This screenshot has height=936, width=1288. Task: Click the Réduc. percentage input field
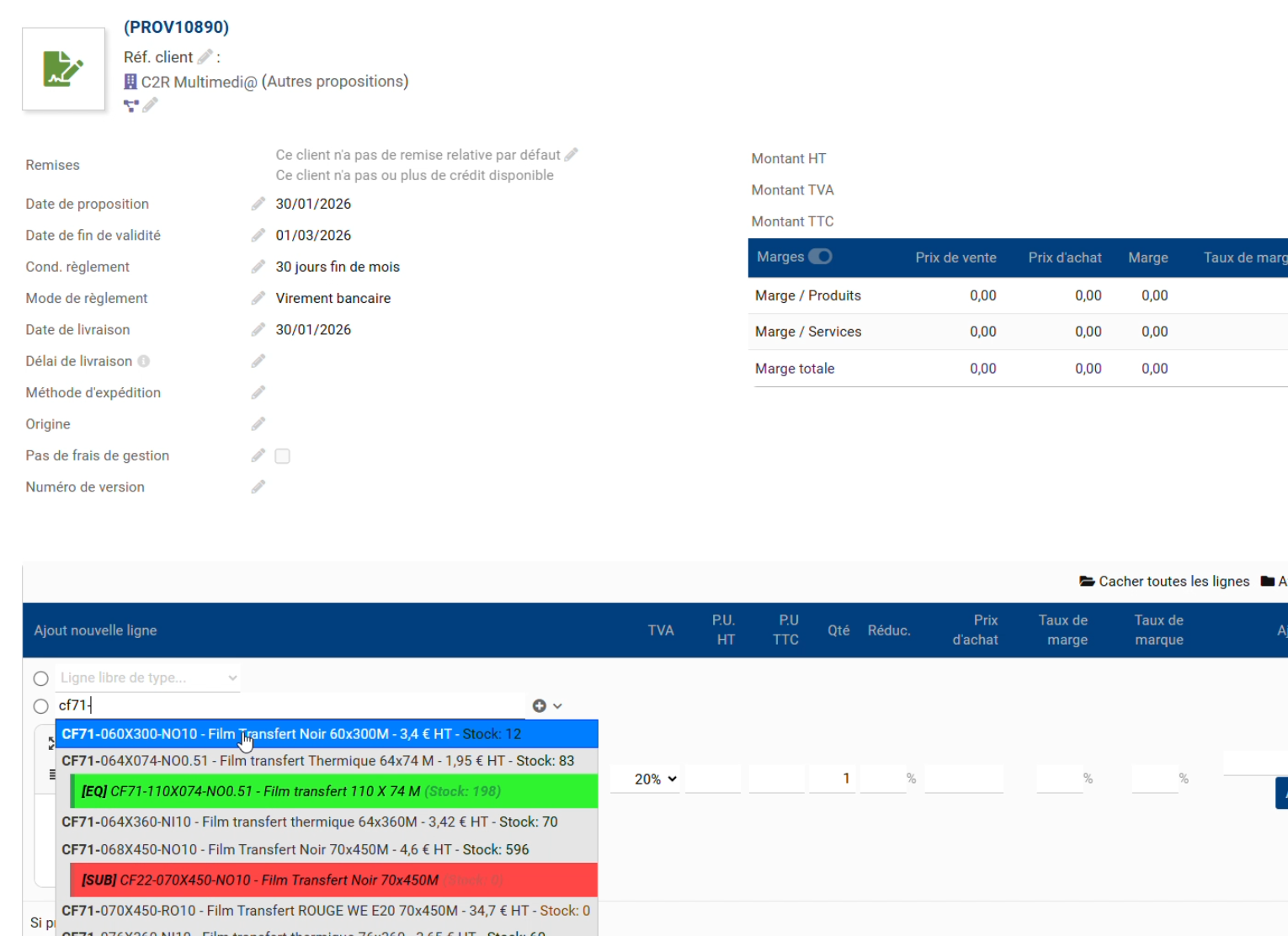click(882, 779)
